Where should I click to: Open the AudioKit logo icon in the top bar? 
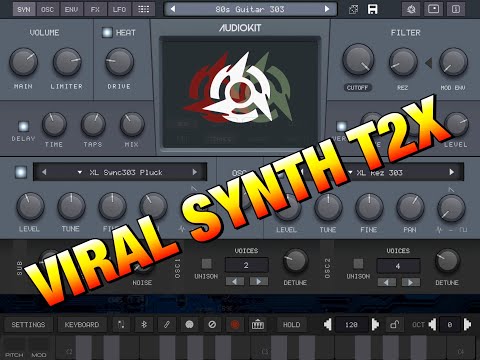pyautogui.click(x=411, y=9)
